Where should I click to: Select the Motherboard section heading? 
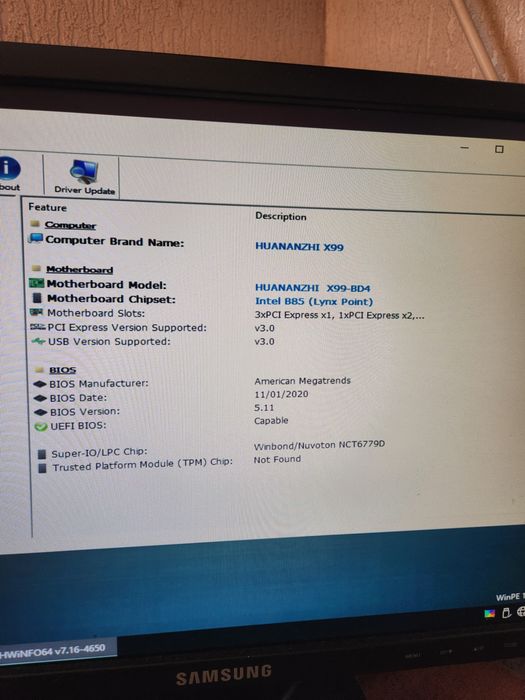tap(79, 269)
